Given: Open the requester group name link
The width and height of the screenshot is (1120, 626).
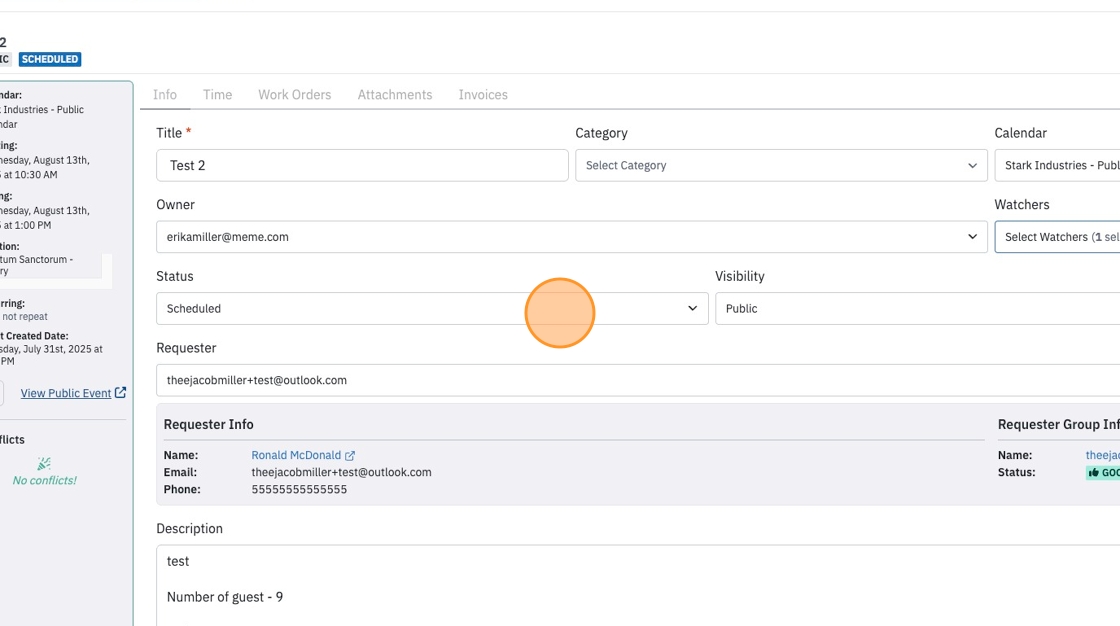Looking at the screenshot, I should pyautogui.click(x=1102, y=455).
